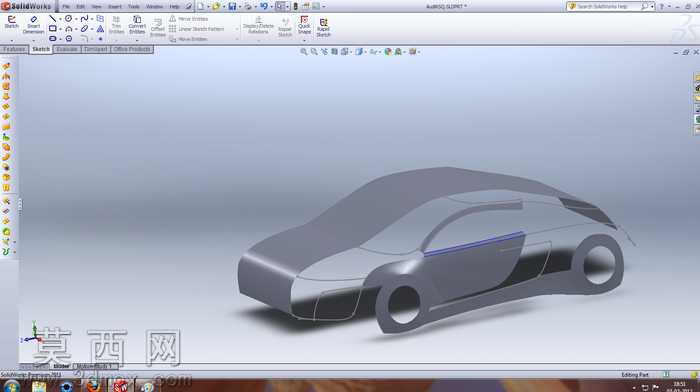Open the help search options dropdown
The height and width of the screenshot is (392, 700).
click(x=652, y=6)
